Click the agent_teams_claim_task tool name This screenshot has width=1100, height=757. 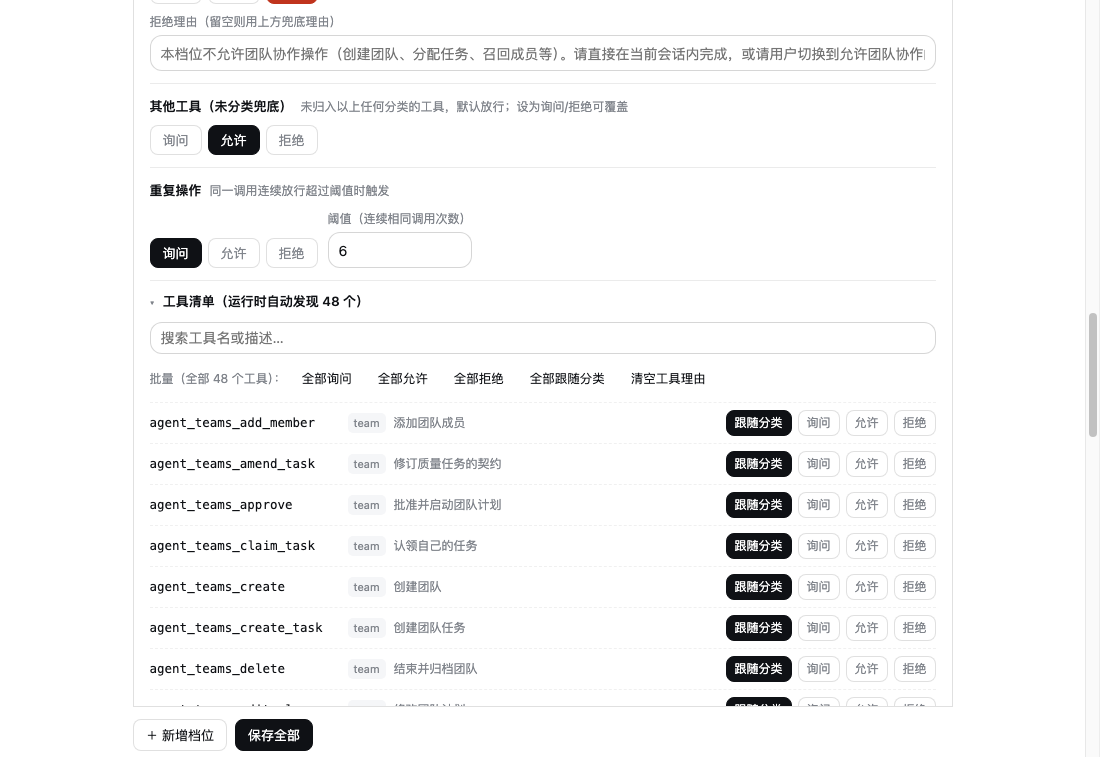(232, 546)
